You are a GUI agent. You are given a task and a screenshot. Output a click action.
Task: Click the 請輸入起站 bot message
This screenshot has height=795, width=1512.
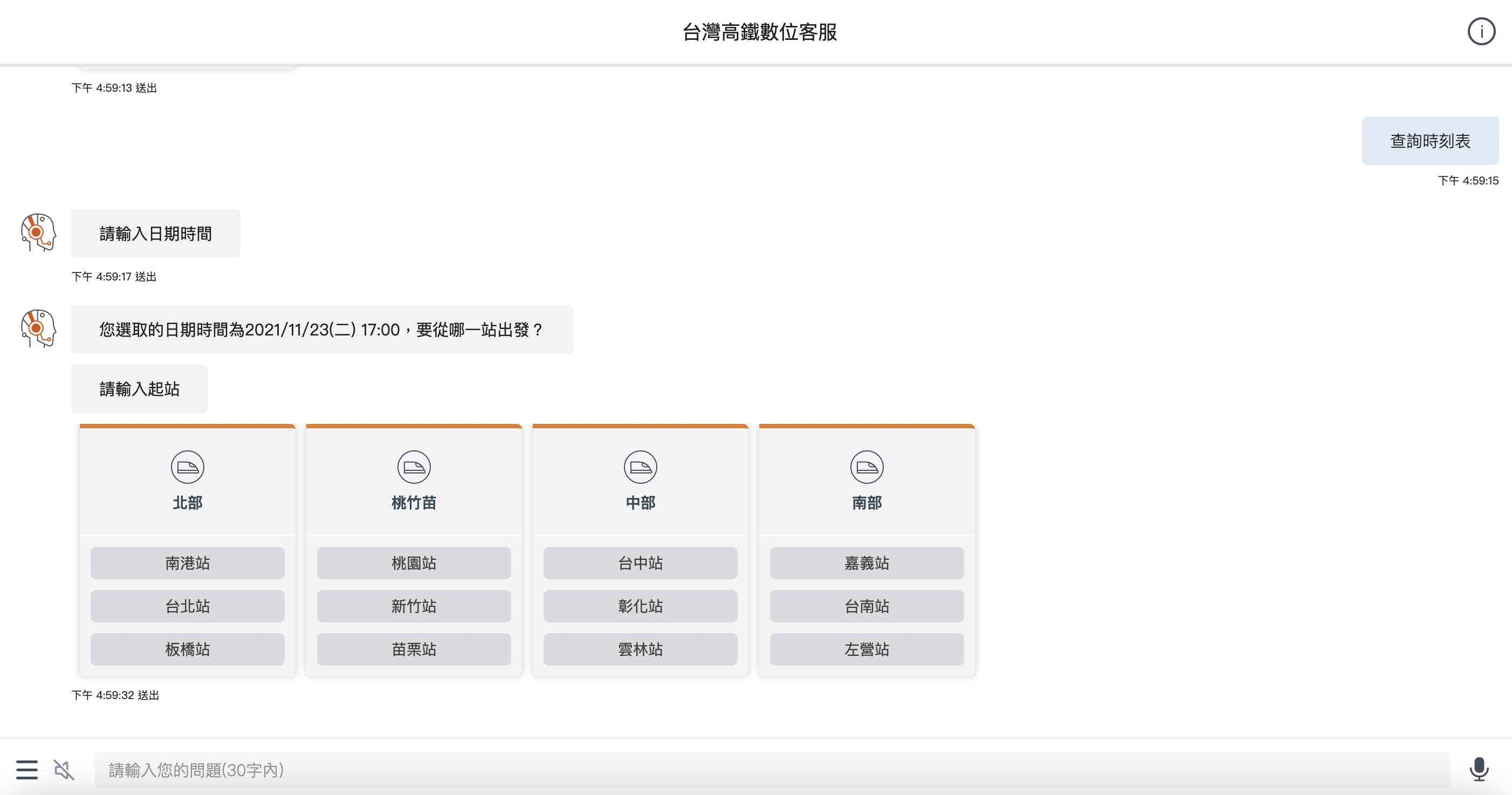pyautogui.click(x=139, y=389)
